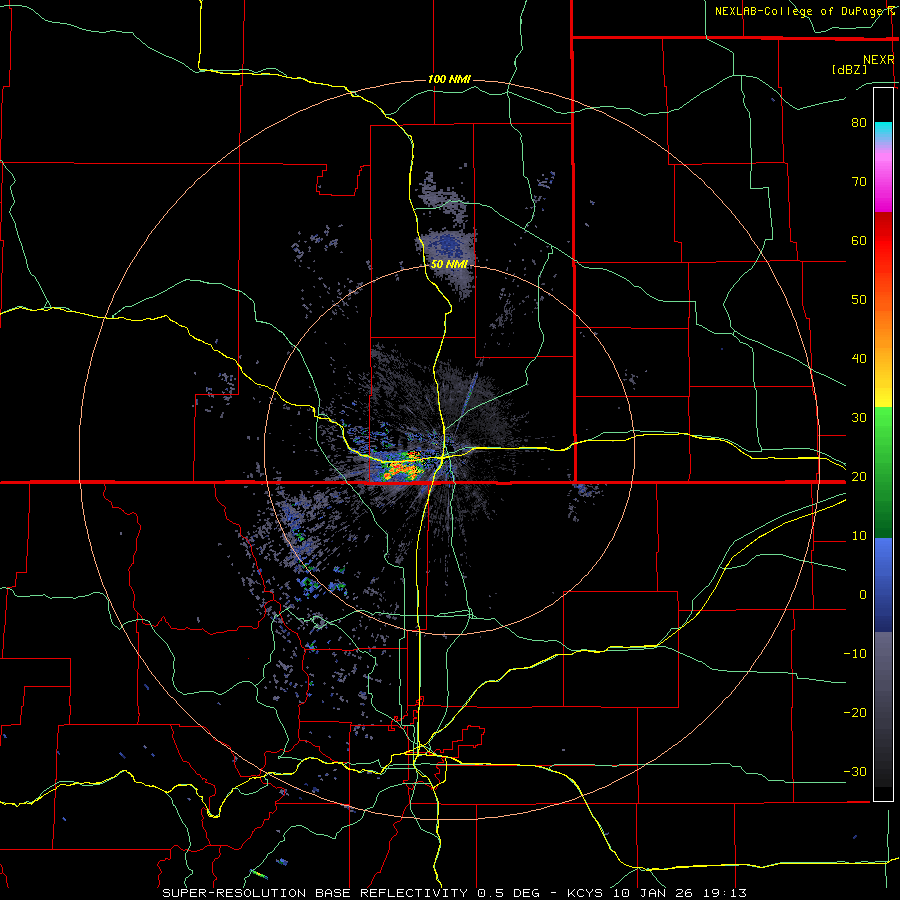Click the "[dBZ]" legend unit label
The image size is (900, 900).
coord(849,69)
